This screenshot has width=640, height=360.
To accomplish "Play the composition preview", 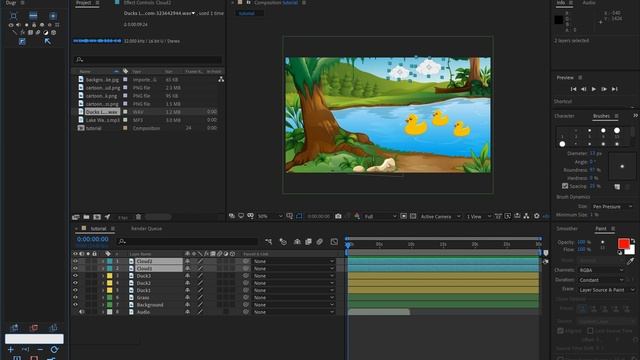I will 594,89.
